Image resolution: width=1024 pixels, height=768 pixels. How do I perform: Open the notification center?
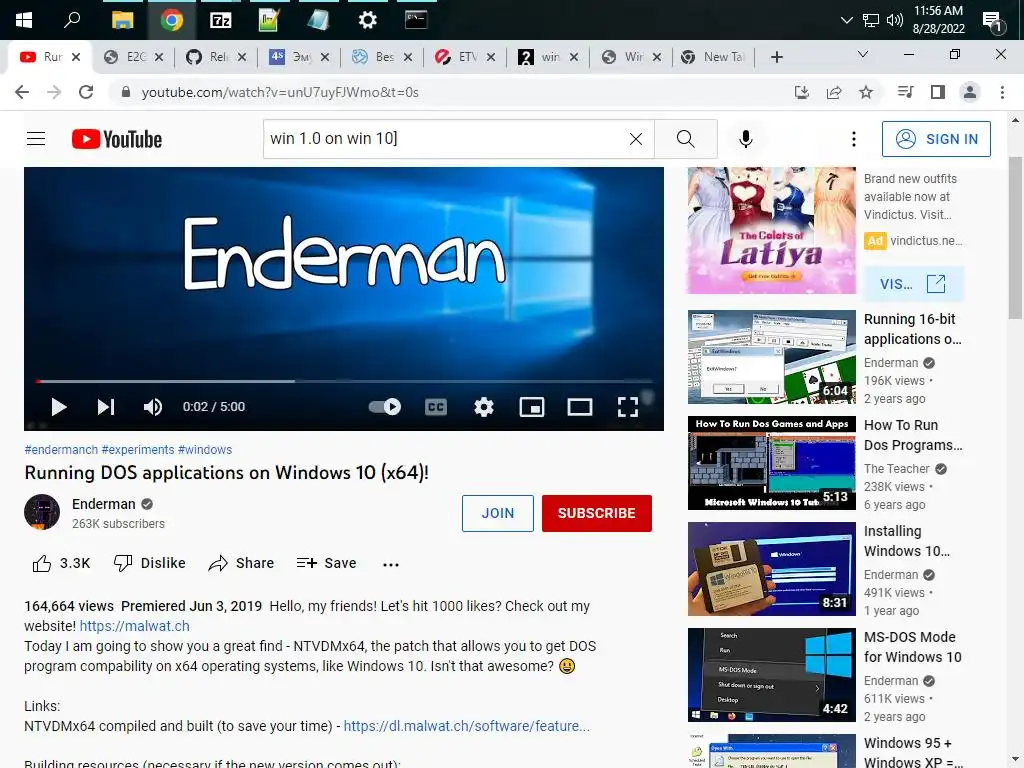[993, 21]
